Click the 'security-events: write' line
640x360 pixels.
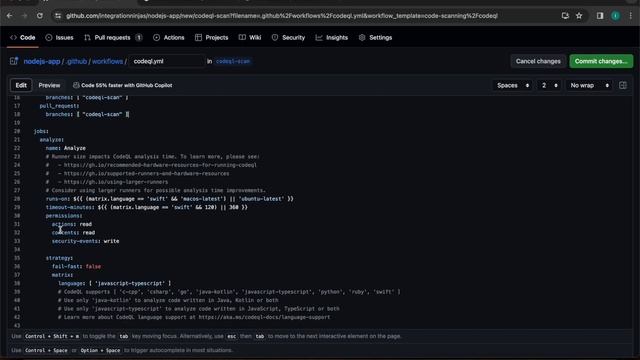click(x=85, y=241)
